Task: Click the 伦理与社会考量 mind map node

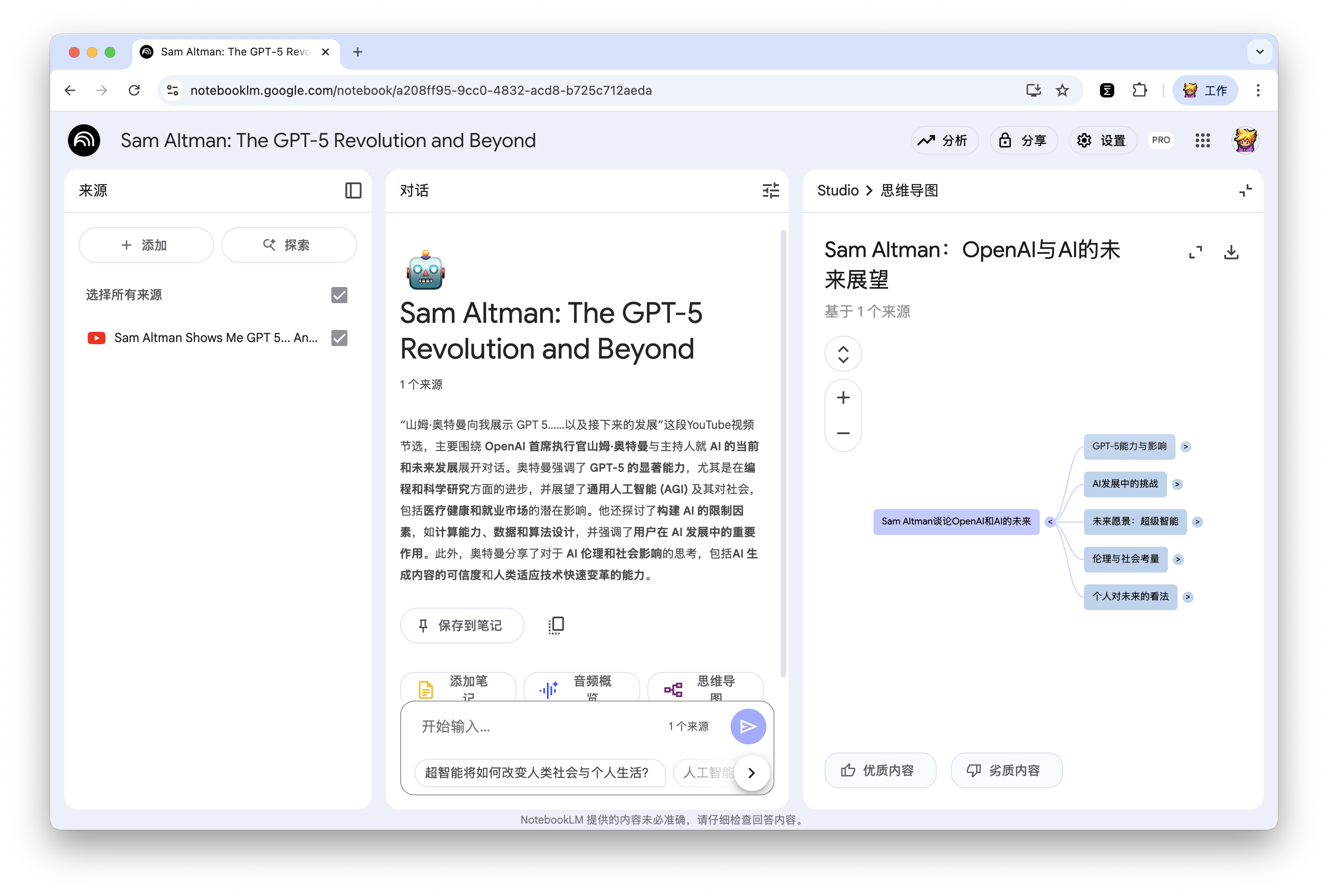Action: [1126, 560]
